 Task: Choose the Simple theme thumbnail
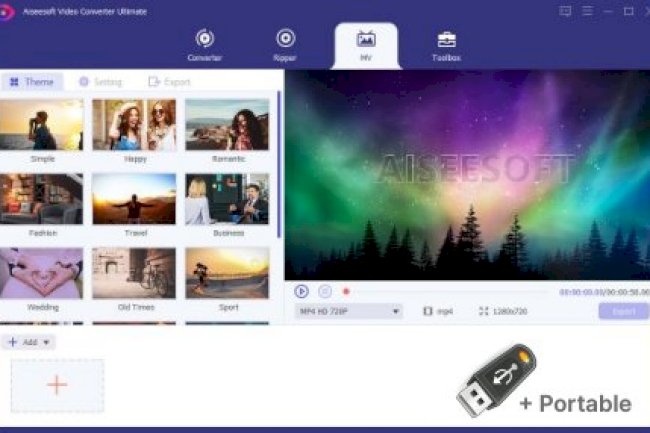41,125
